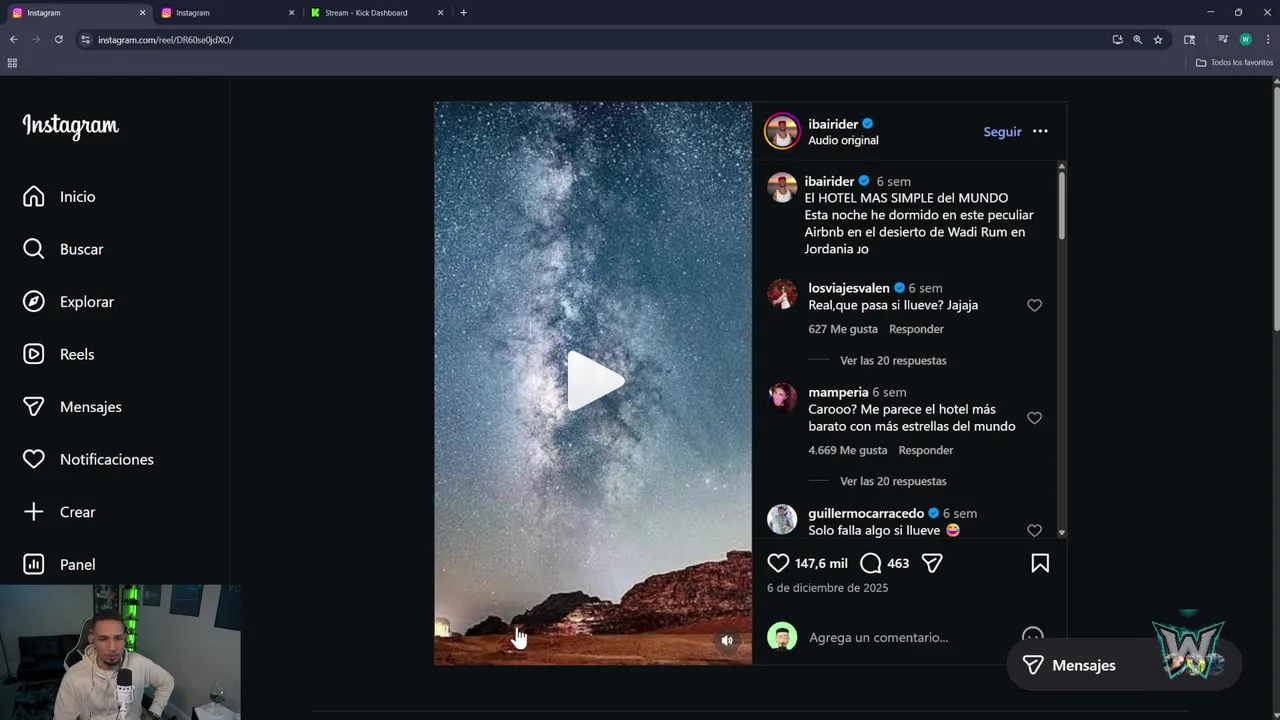The image size is (1280, 720).
Task: Like the post with the heart icon
Action: point(778,563)
